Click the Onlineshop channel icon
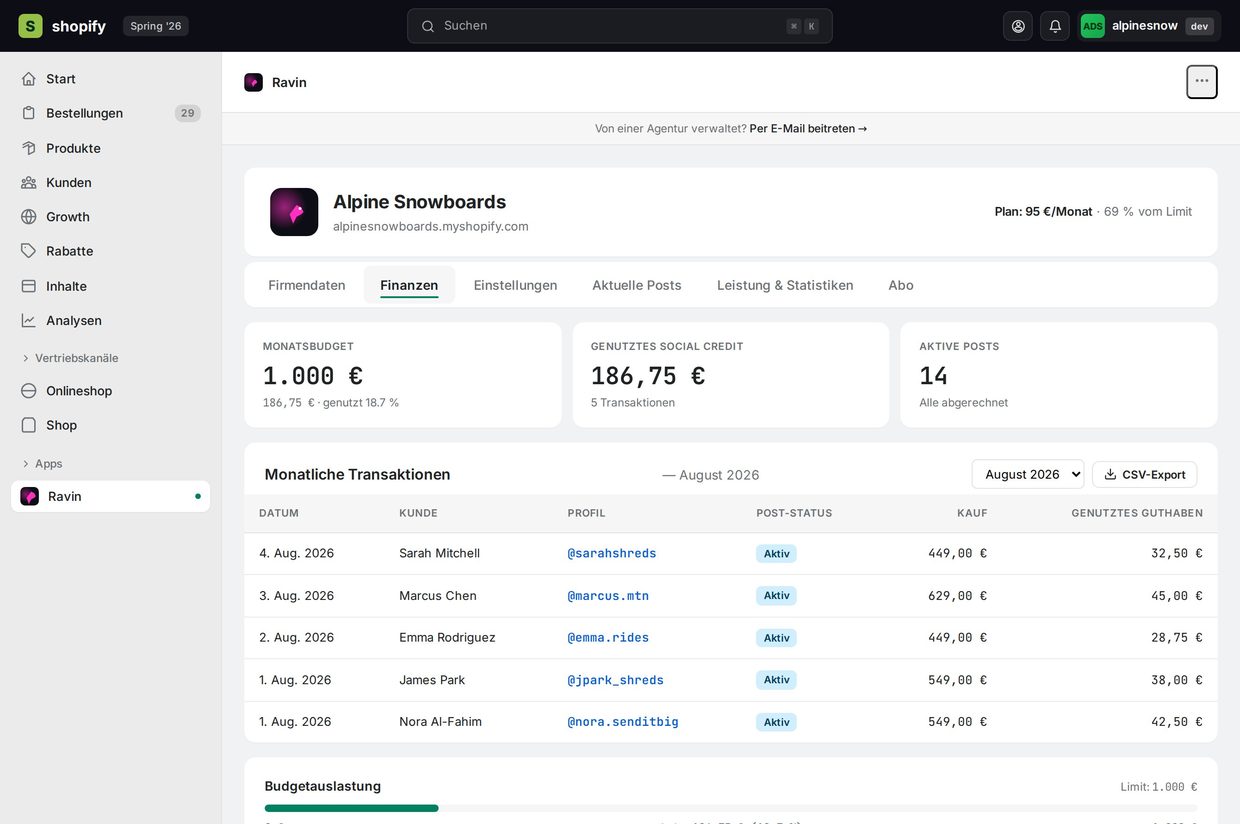The width and height of the screenshot is (1240, 824). pyautogui.click(x=29, y=391)
